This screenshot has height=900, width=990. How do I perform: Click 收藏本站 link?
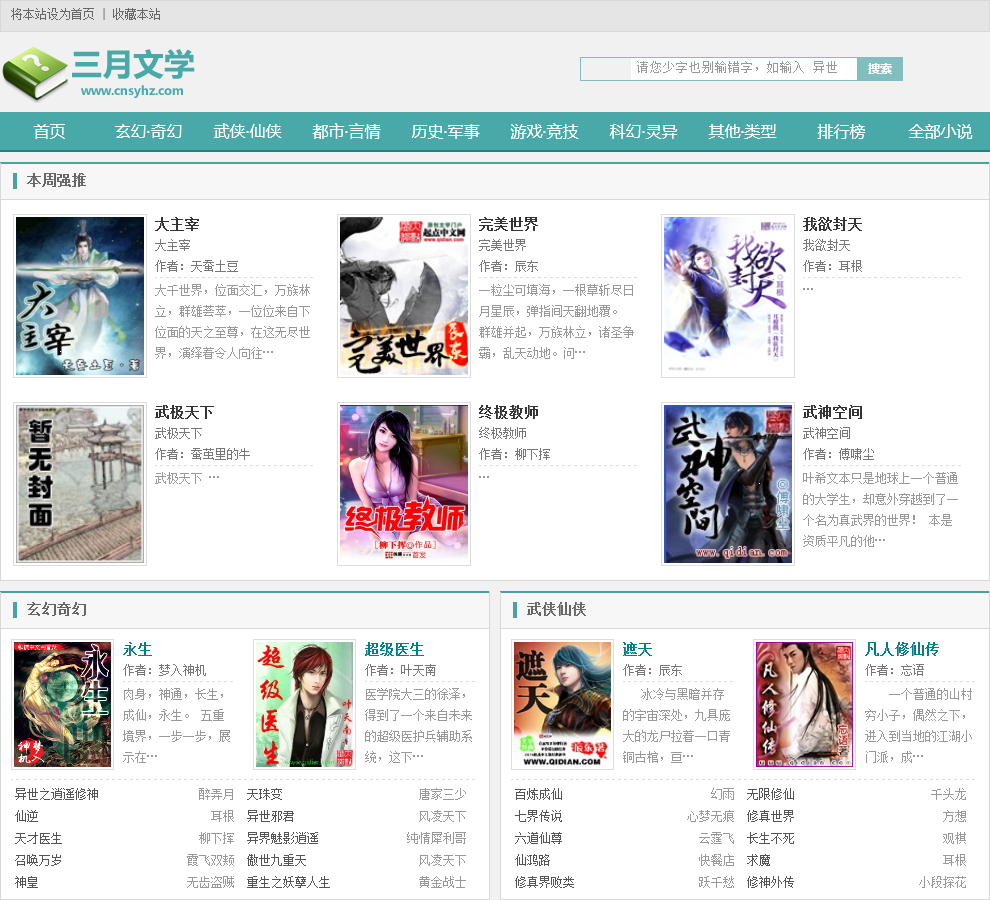(136, 14)
